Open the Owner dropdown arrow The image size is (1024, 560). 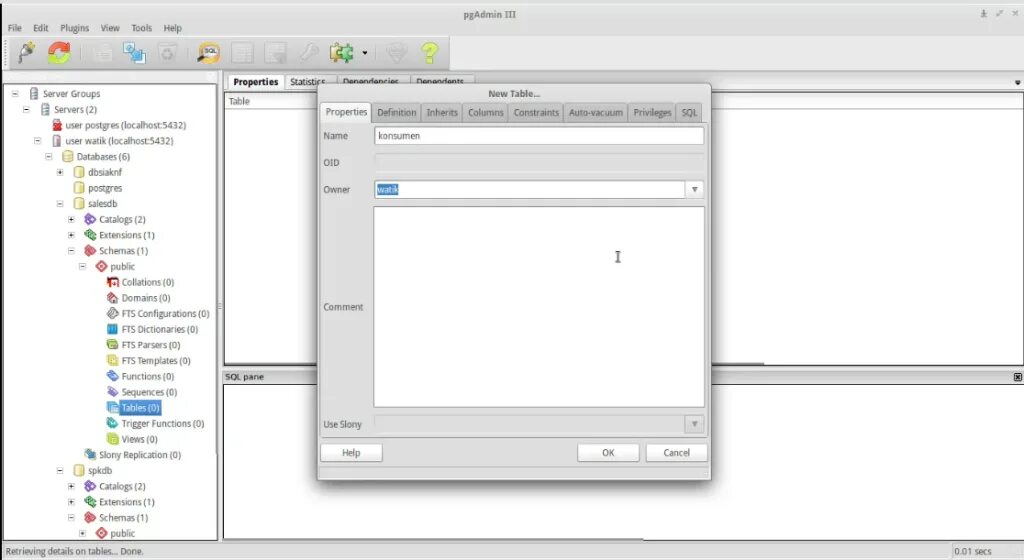point(694,189)
